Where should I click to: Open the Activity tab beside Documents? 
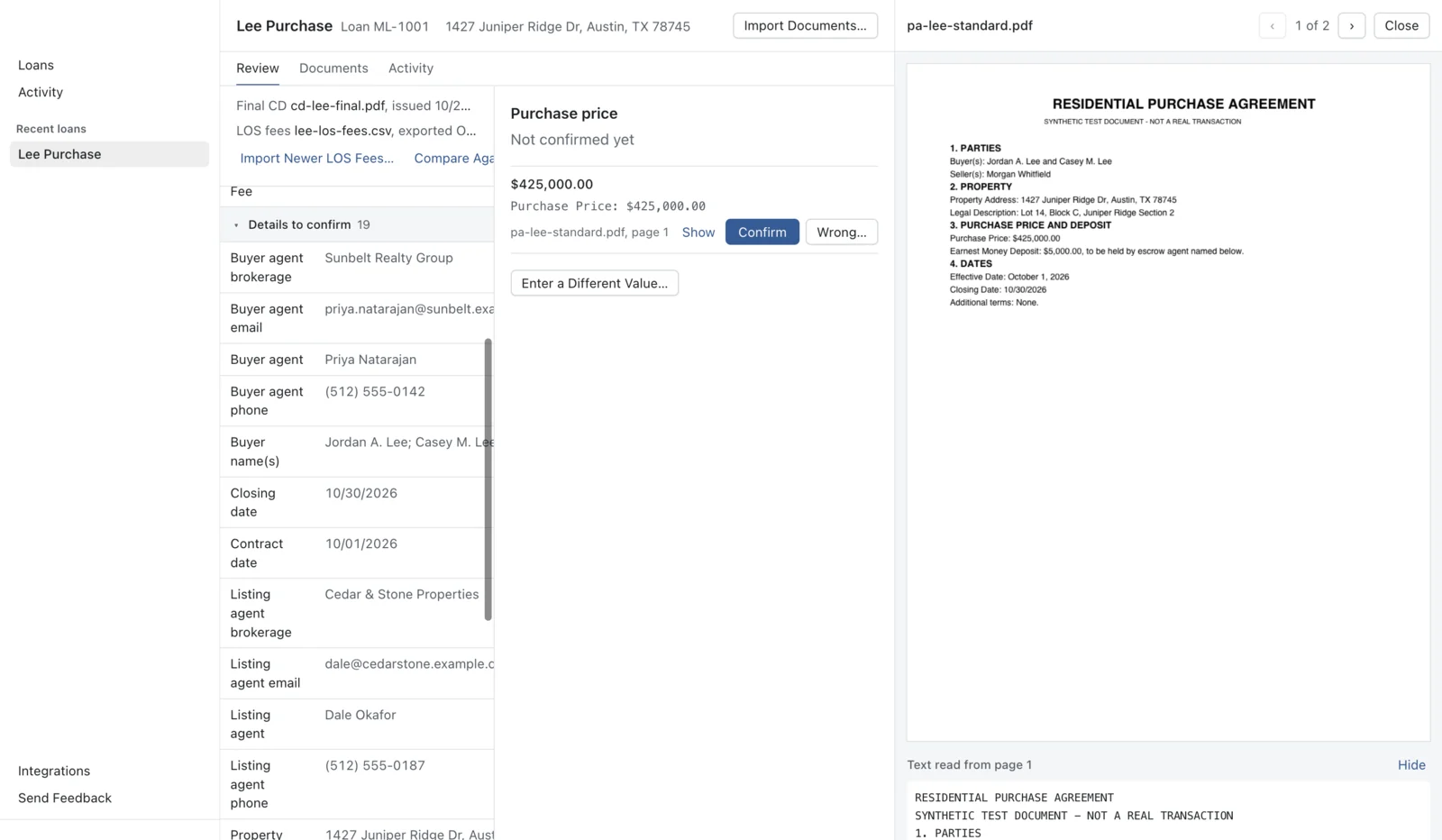411,68
